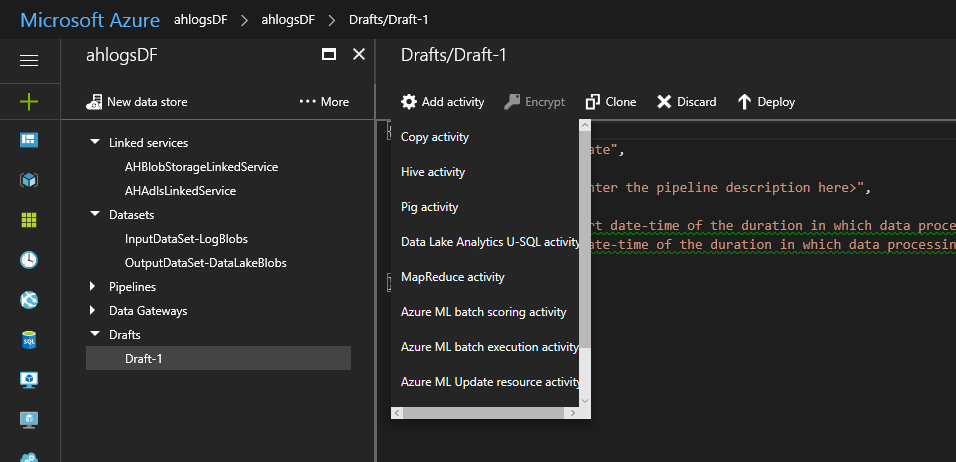The image size is (956, 462).
Task: Click the activity list scroll-up arrow
Action: (x=585, y=125)
